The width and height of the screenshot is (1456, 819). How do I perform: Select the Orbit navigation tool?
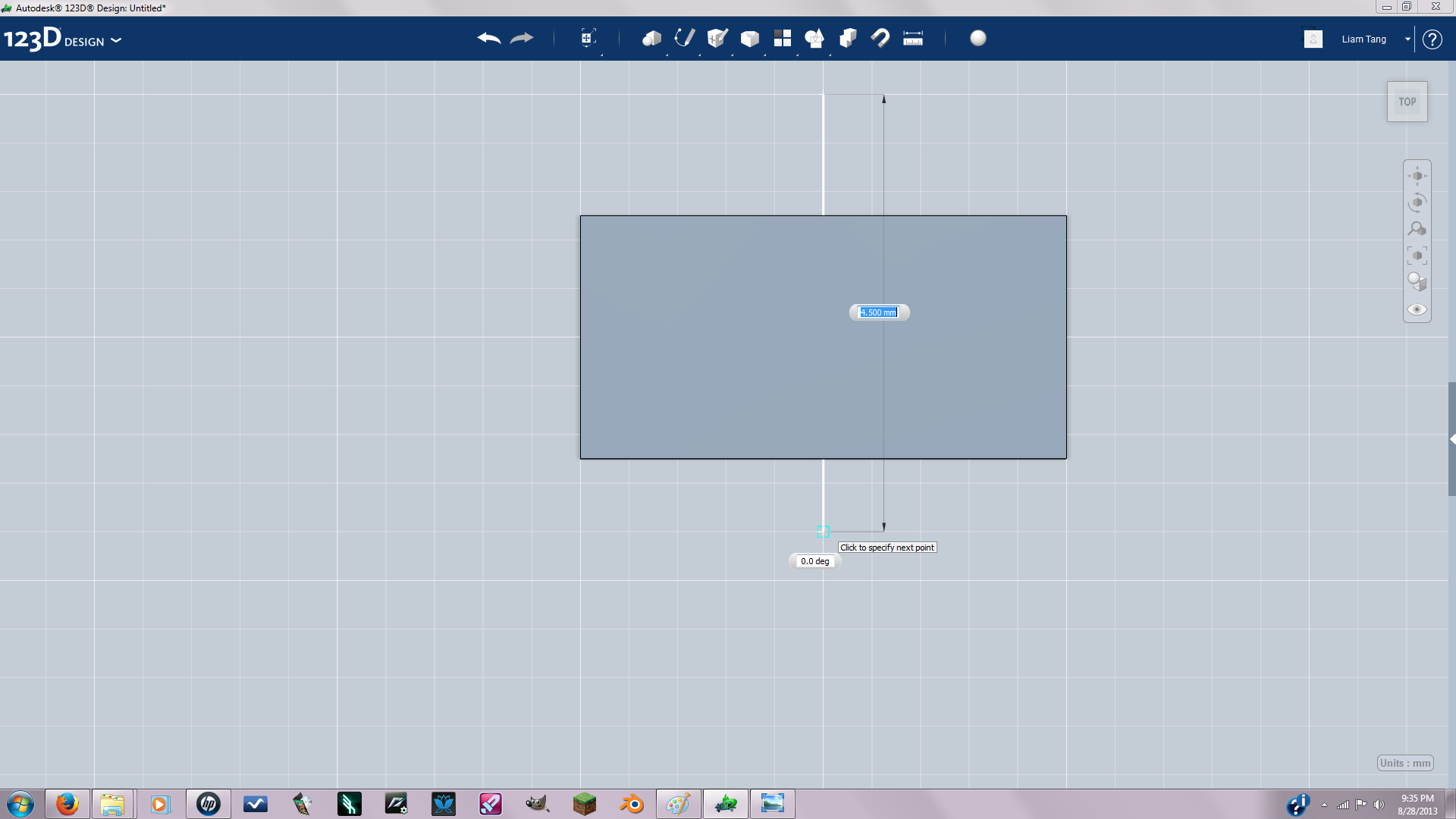click(x=1417, y=202)
